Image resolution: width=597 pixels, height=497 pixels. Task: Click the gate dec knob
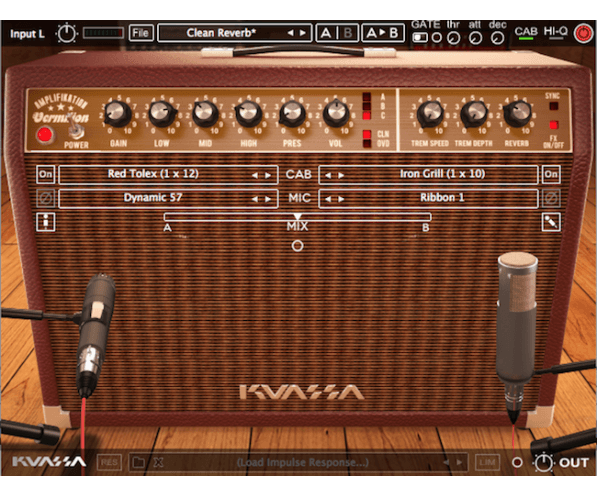pos(497,38)
